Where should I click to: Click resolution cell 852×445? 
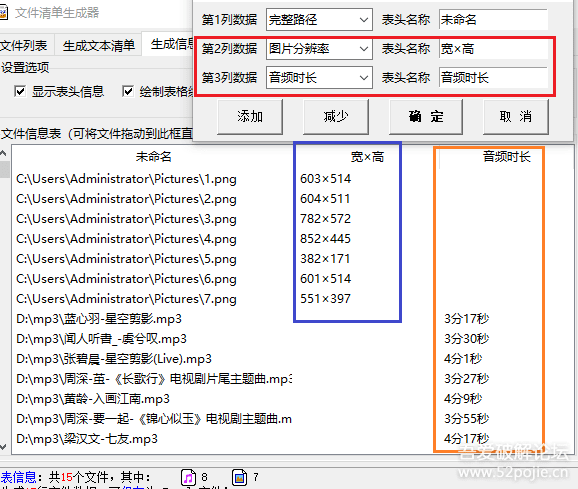coord(325,238)
